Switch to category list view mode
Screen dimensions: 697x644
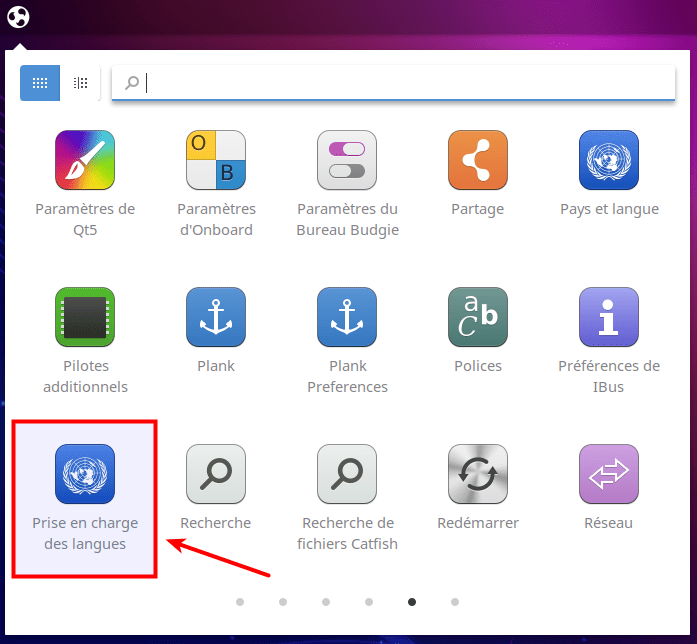coord(80,83)
